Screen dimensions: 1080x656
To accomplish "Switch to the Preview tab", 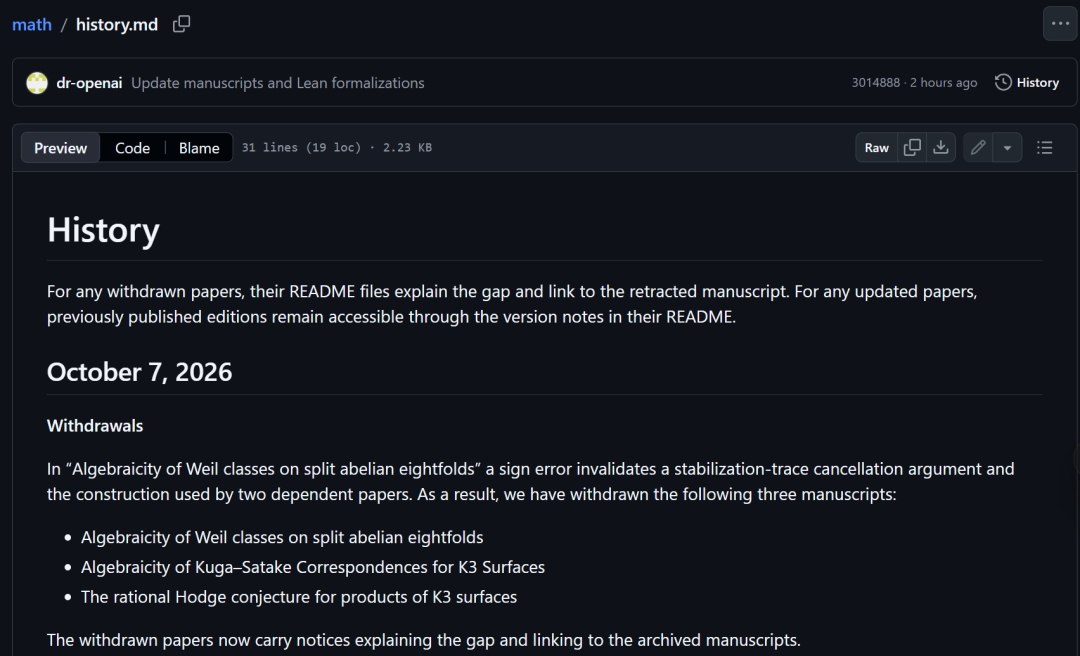I will [61, 148].
